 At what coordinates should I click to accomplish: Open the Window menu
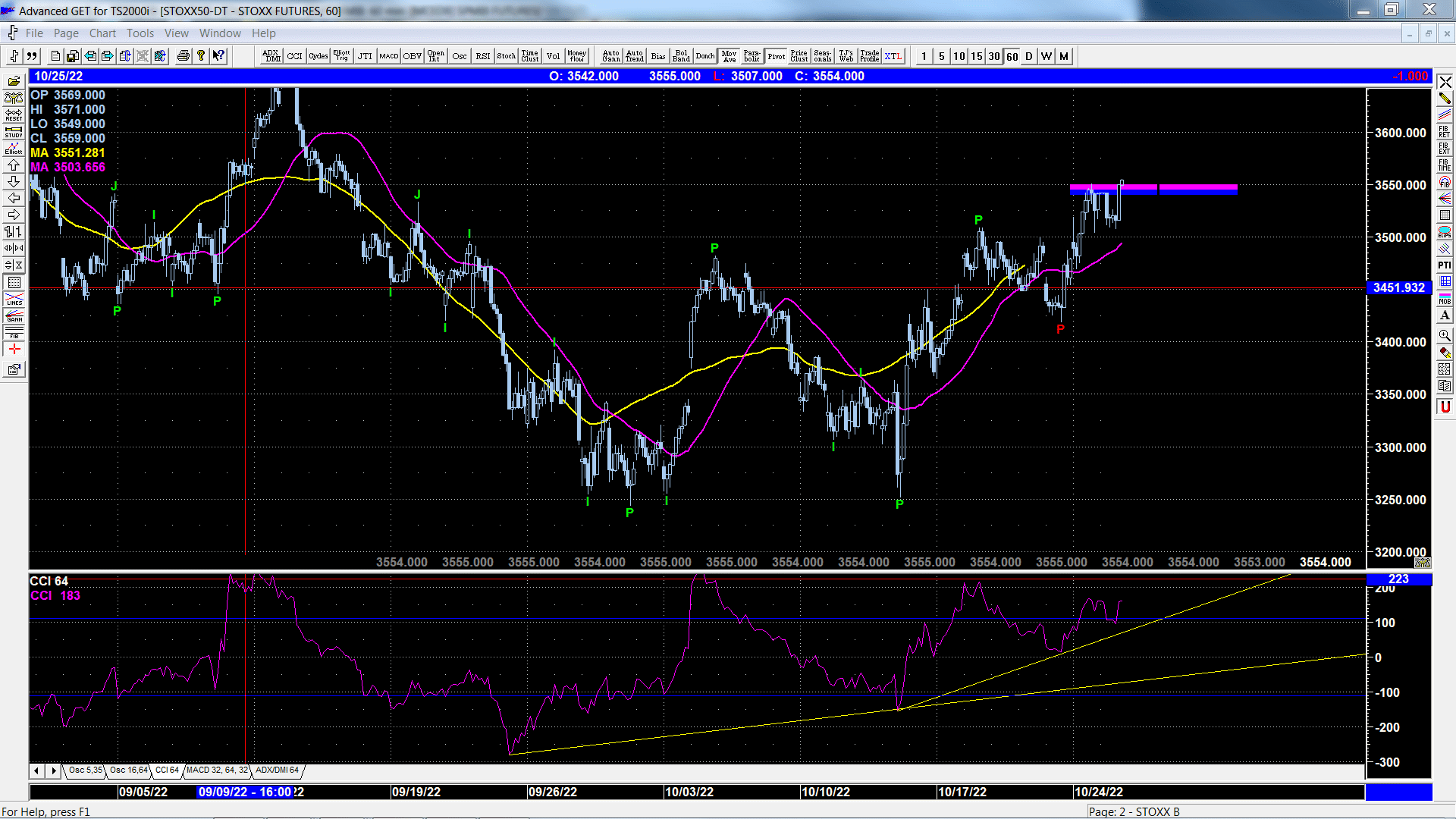tap(220, 33)
